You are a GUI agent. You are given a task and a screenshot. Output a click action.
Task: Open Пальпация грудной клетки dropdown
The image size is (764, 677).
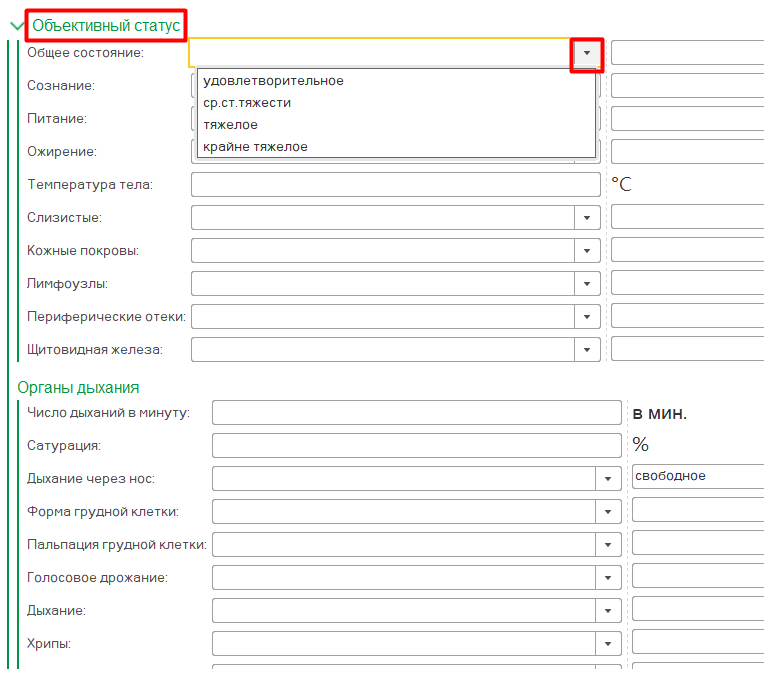pos(608,545)
